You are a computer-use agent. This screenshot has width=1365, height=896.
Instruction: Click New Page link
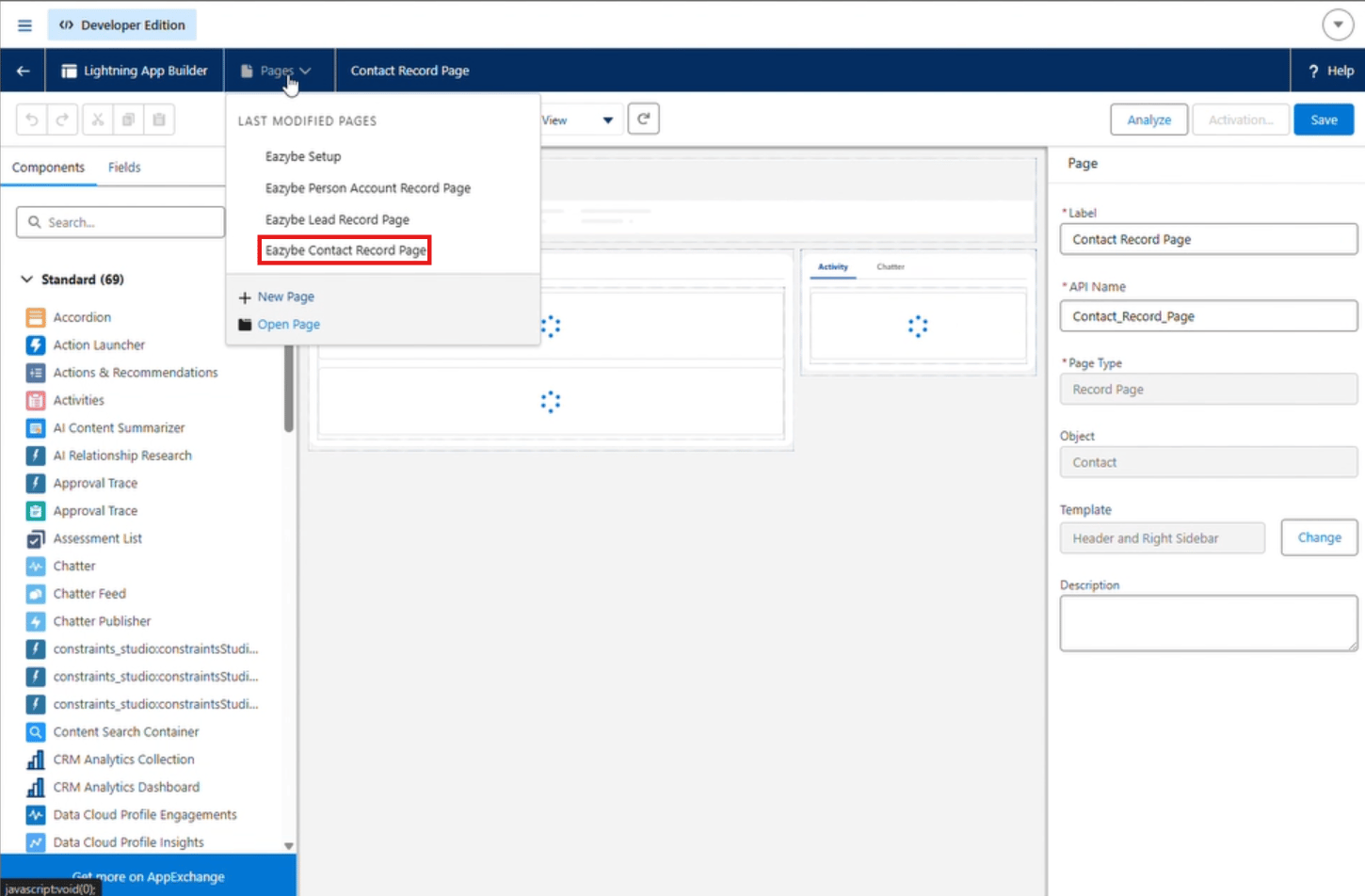pos(286,296)
